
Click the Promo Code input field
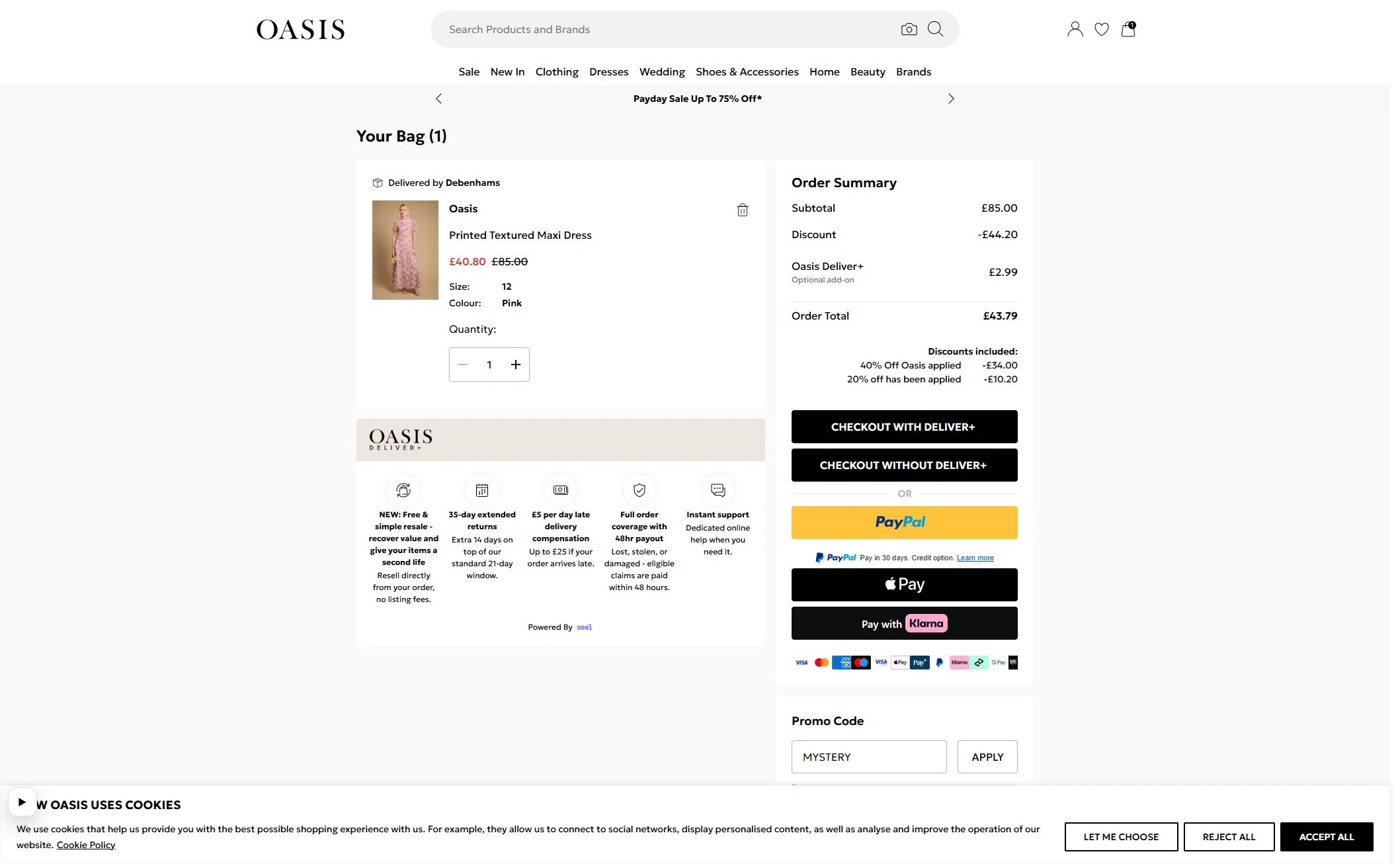pyautogui.click(x=869, y=757)
